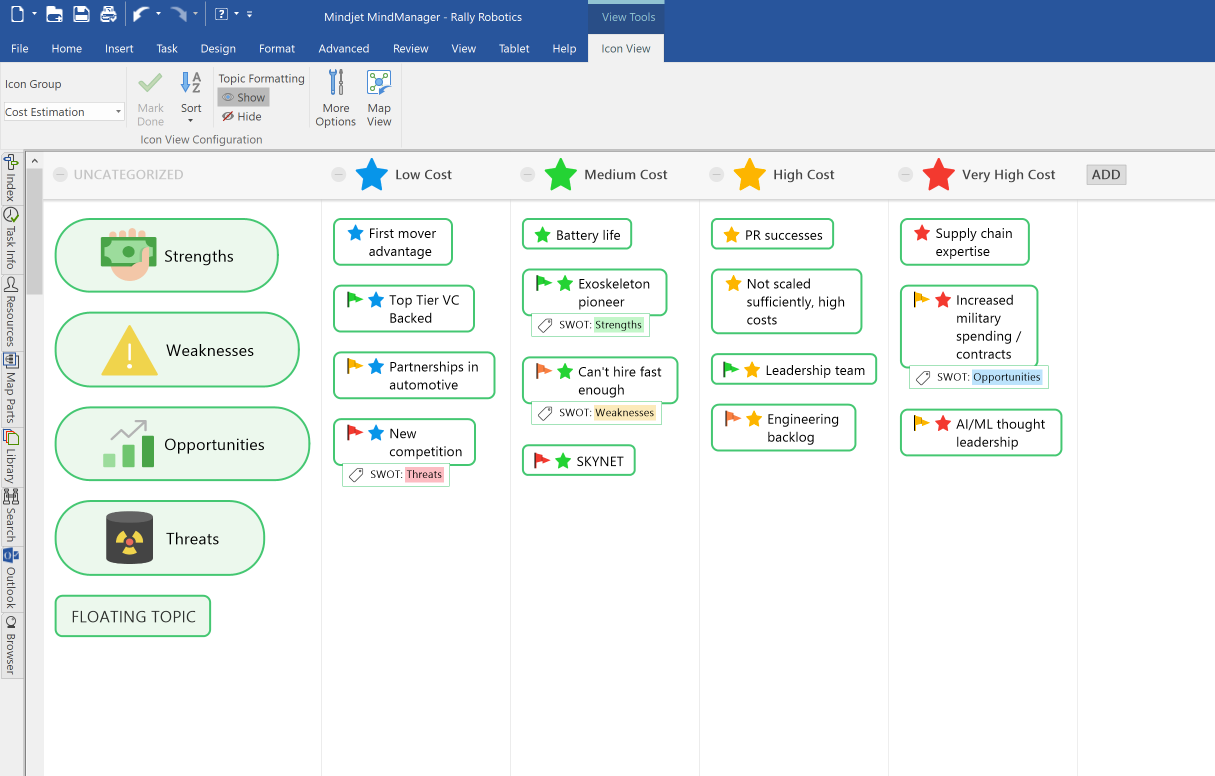Image resolution: width=1215 pixels, height=776 pixels.
Task: Open the Sort dropdown arrow
Action: [191, 120]
